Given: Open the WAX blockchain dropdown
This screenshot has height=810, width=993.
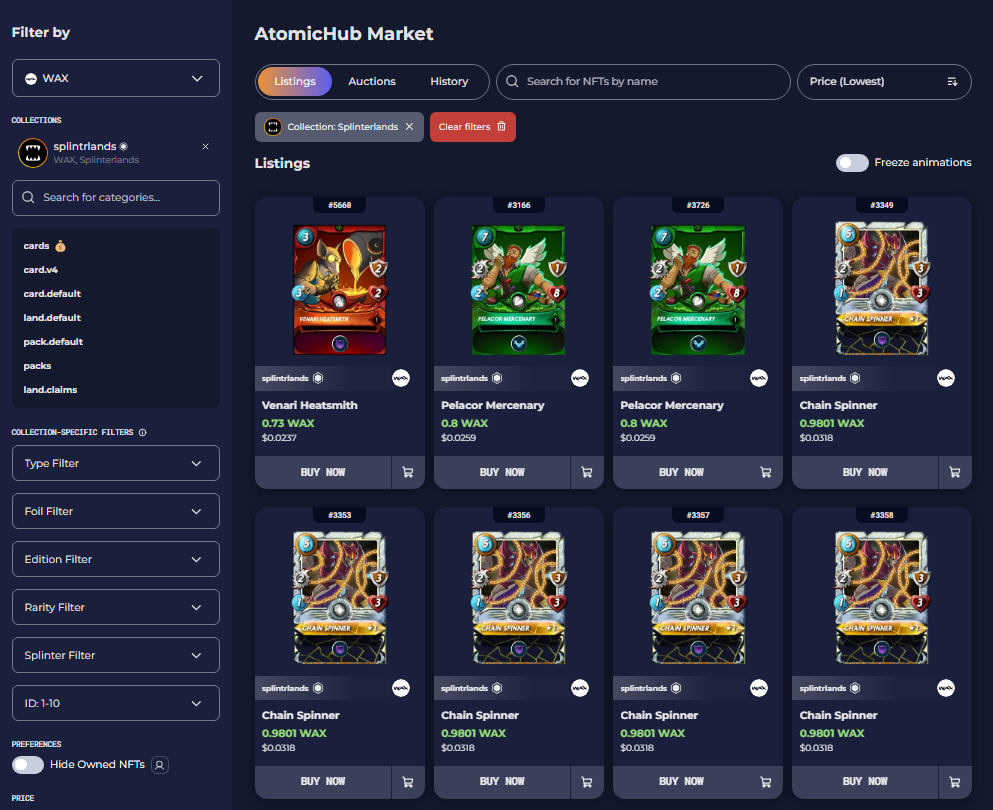Looking at the screenshot, I should [x=116, y=79].
